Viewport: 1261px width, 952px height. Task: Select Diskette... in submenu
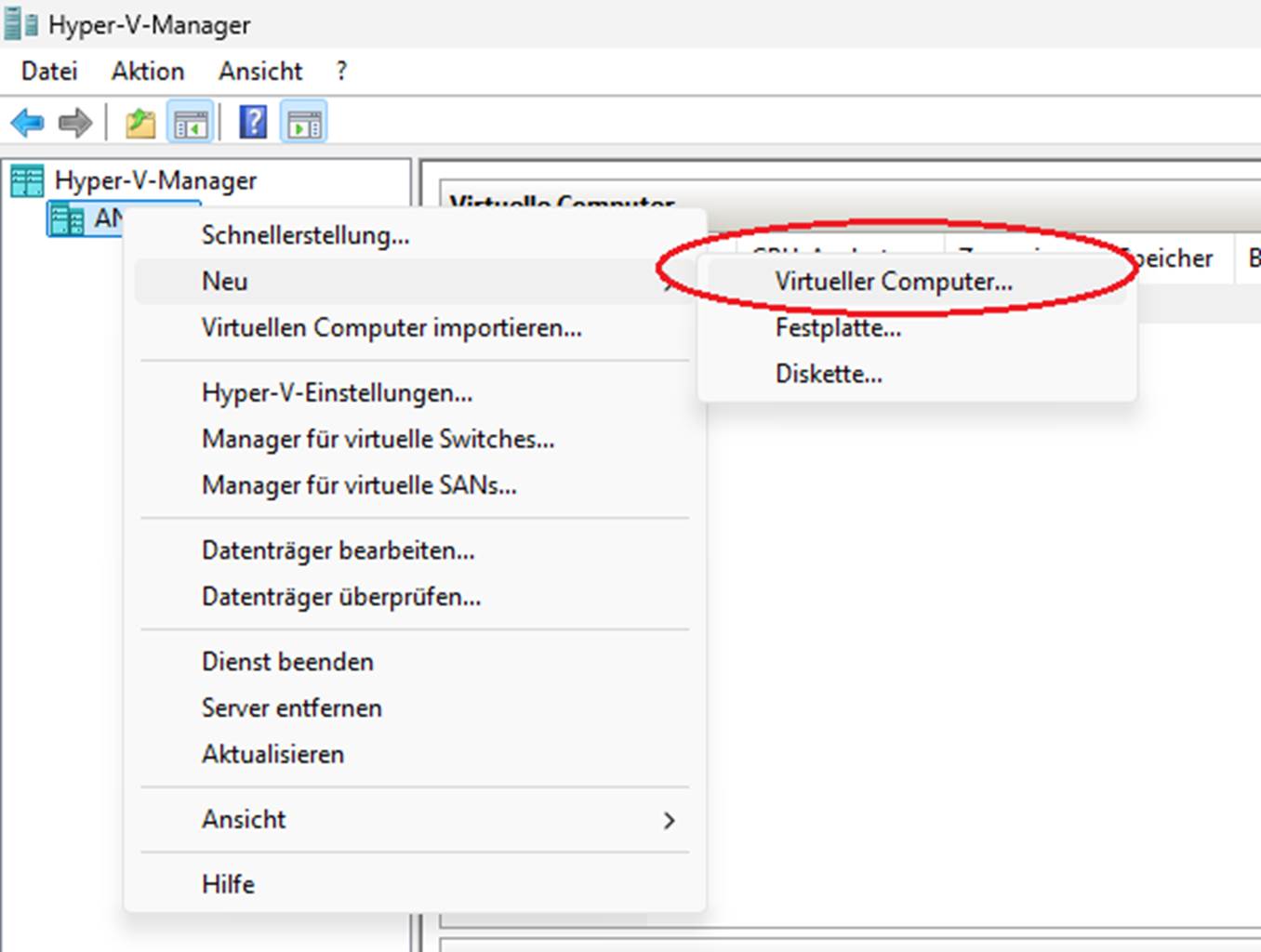coord(917,374)
